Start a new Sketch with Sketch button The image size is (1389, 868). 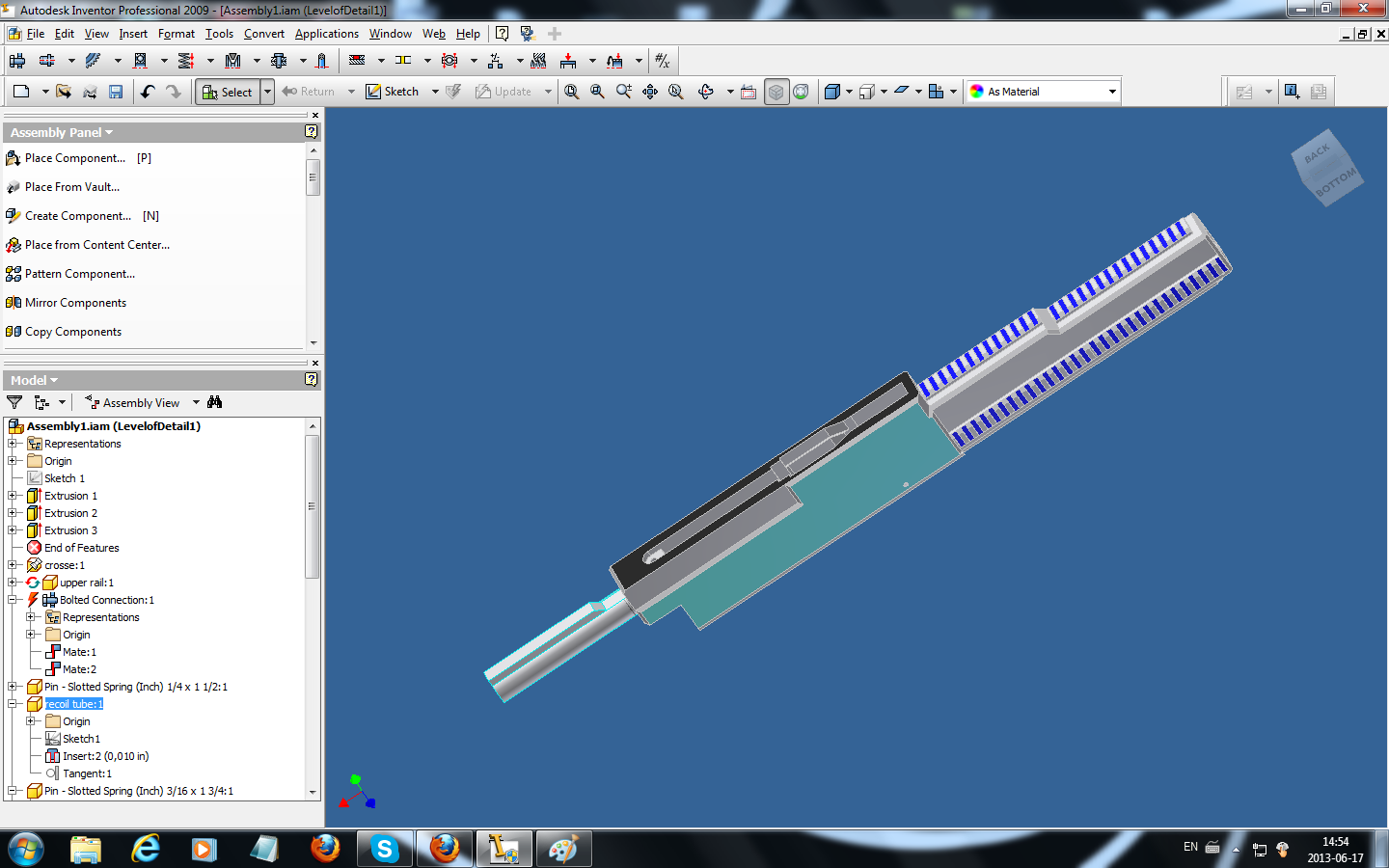pyautogui.click(x=393, y=92)
